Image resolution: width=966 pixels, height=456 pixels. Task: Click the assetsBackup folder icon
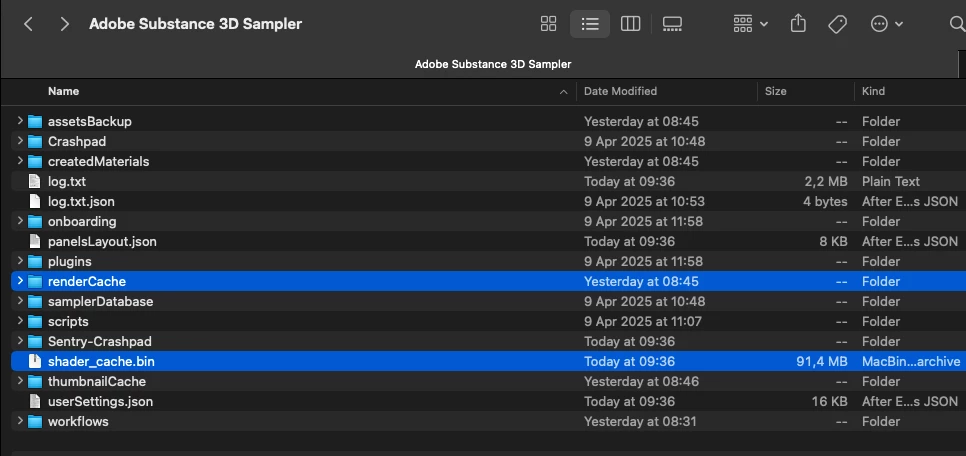tap(35, 121)
